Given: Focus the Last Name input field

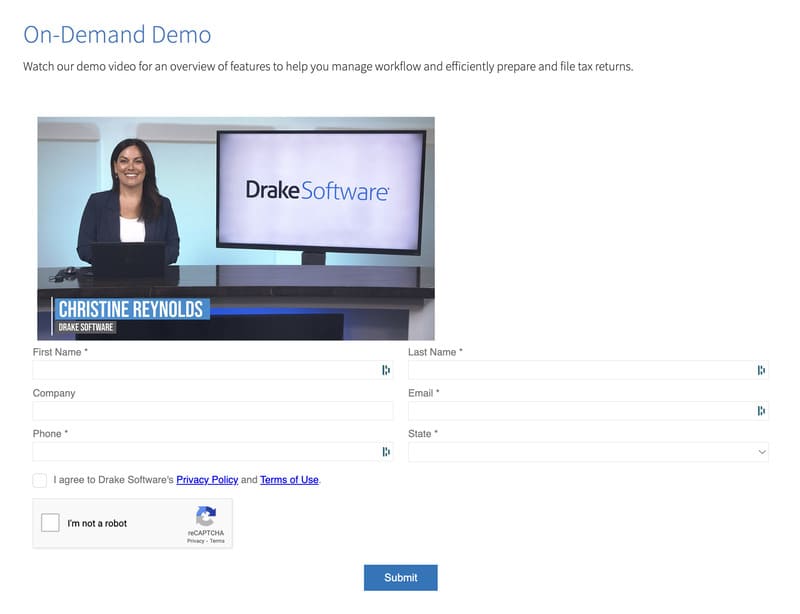Looking at the screenshot, I should coord(588,370).
